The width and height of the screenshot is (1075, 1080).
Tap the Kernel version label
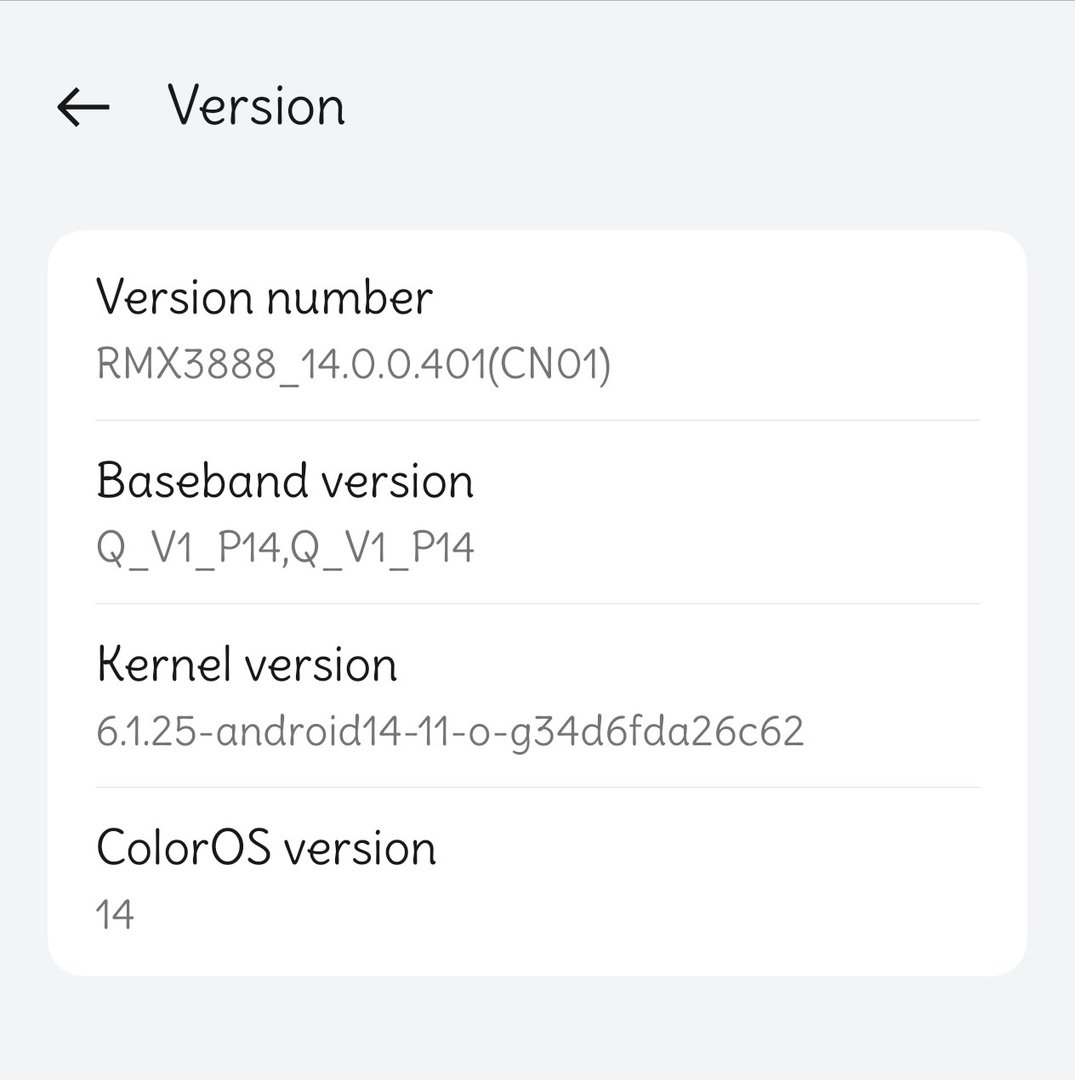tap(247, 664)
